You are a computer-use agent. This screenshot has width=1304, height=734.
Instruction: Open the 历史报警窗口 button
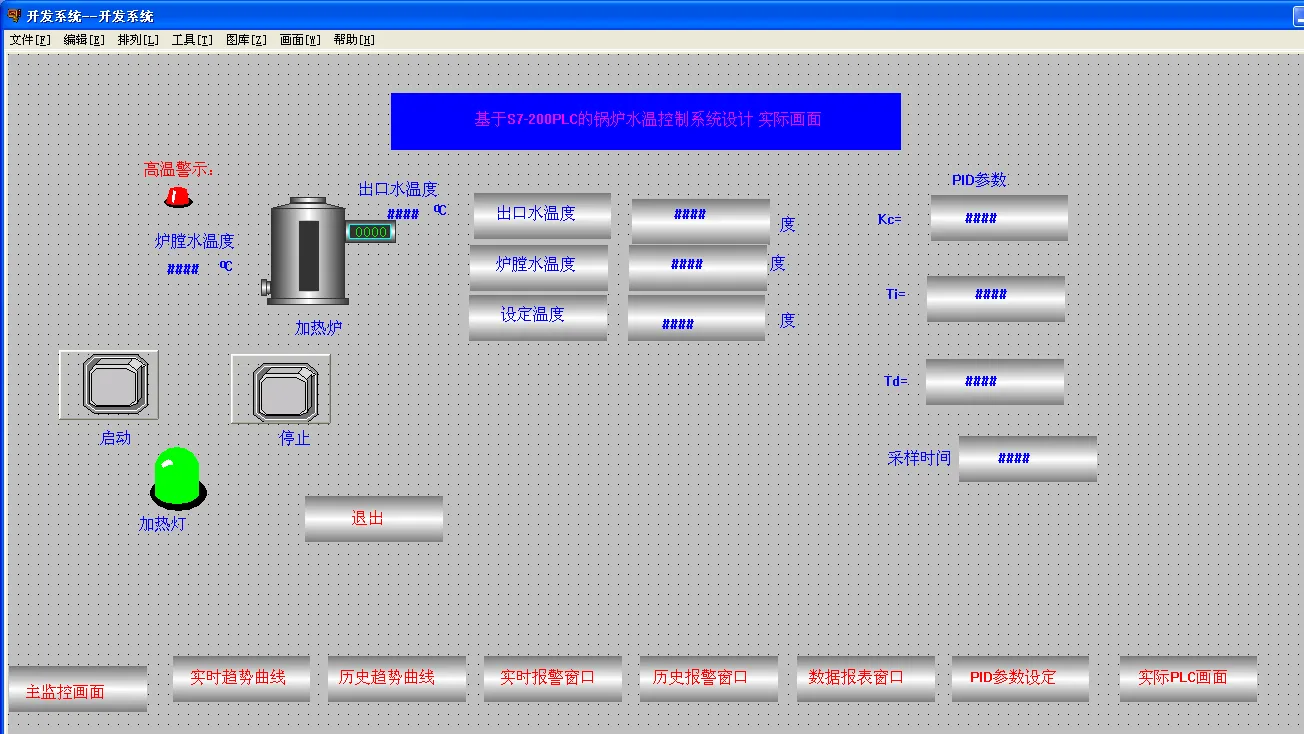click(x=709, y=679)
